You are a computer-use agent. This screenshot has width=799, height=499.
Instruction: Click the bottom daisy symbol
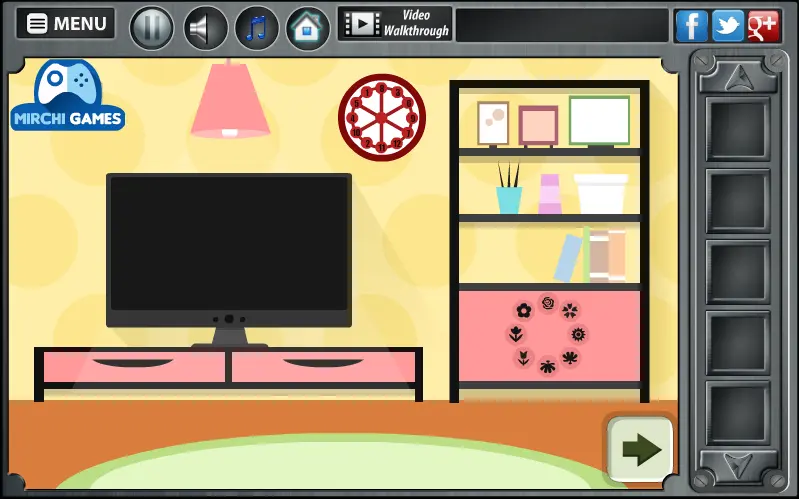coord(548,366)
